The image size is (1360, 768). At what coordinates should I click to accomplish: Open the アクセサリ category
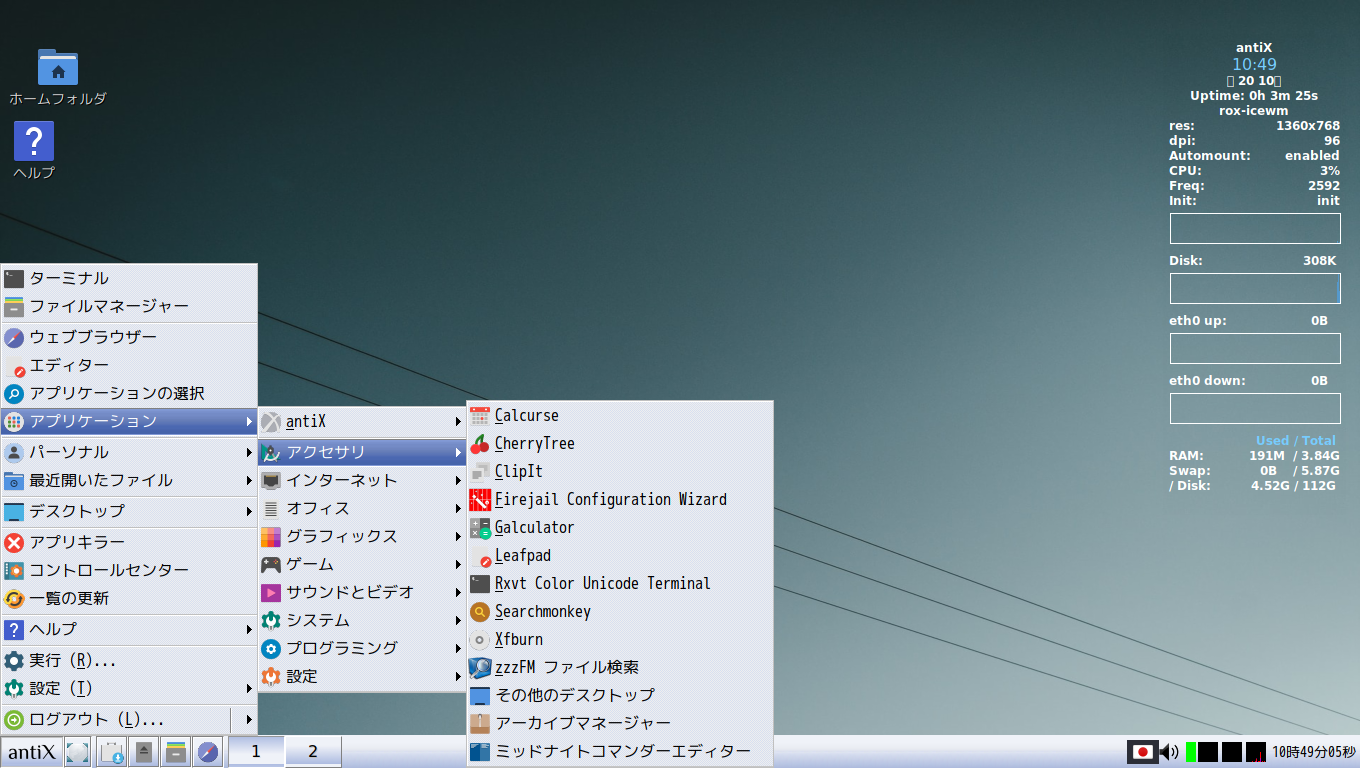coord(362,452)
